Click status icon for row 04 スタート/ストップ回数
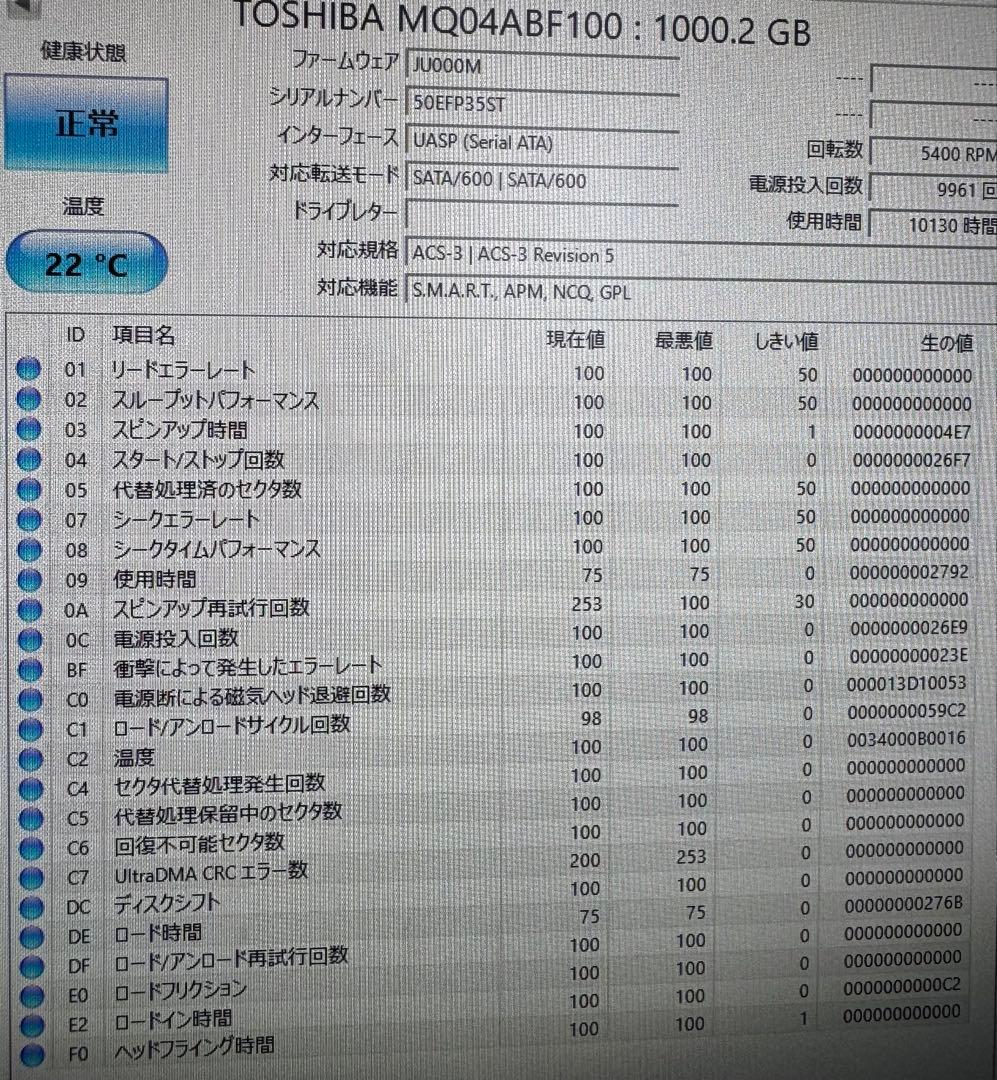The image size is (997, 1080). (x=29, y=459)
